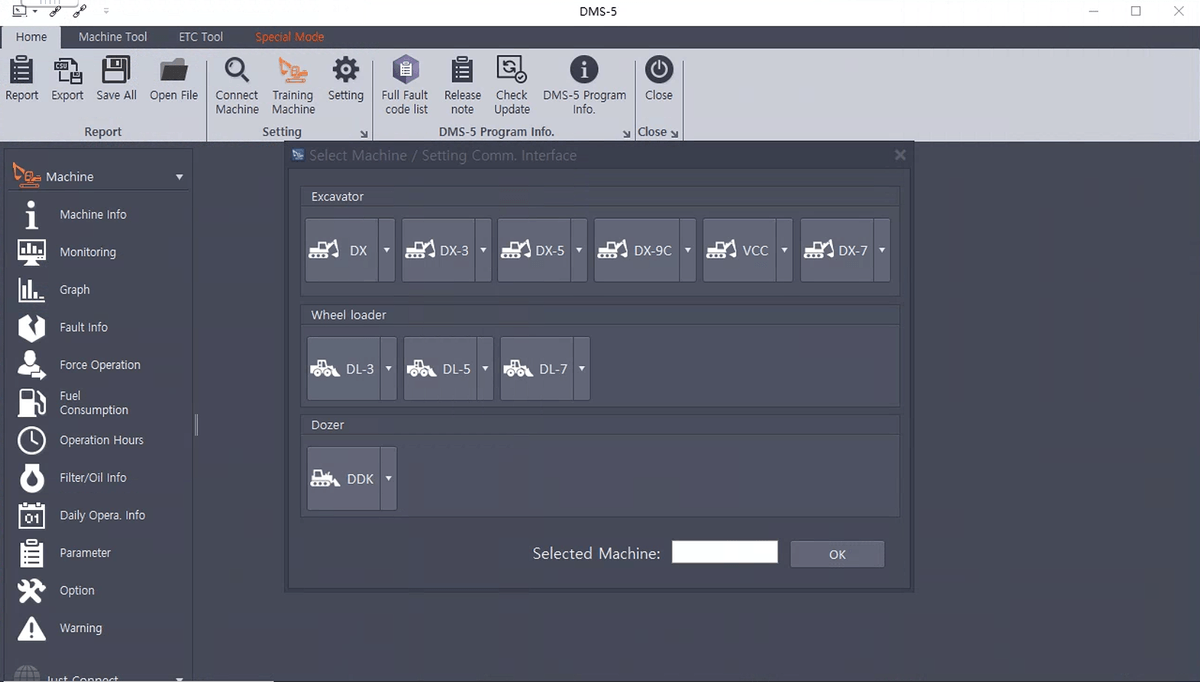Collapse the Machine sidebar section
Image resolution: width=1200 pixels, height=682 pixels.
[180, 177]
